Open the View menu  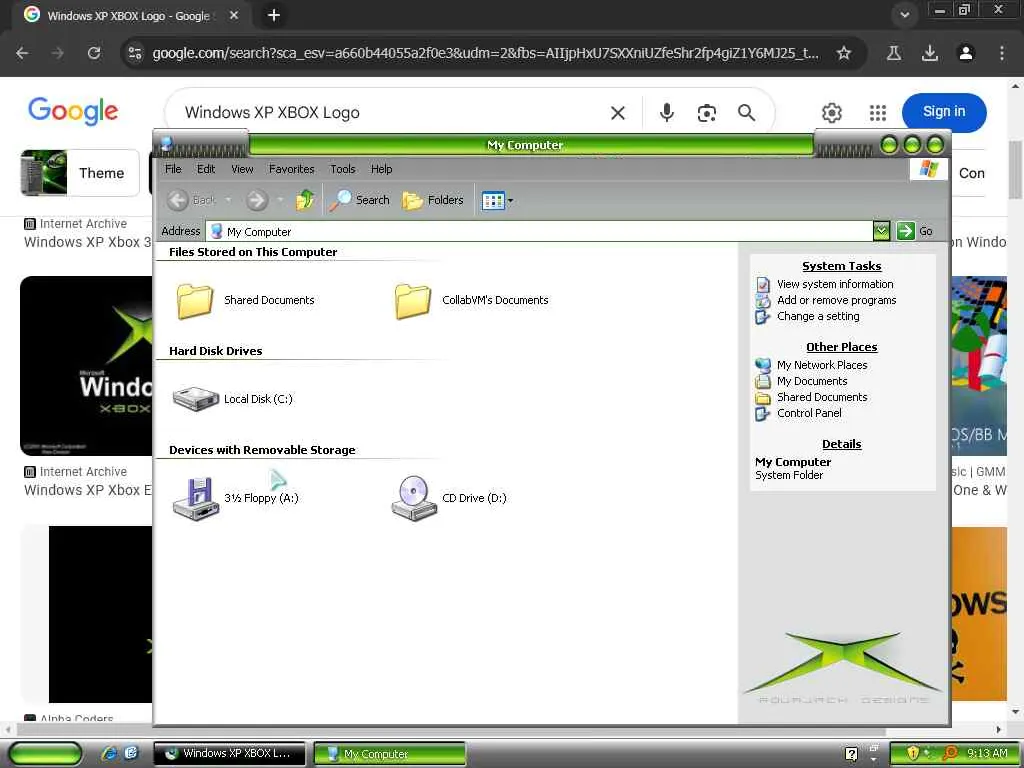pyautogui.click(x=242, y=169)
